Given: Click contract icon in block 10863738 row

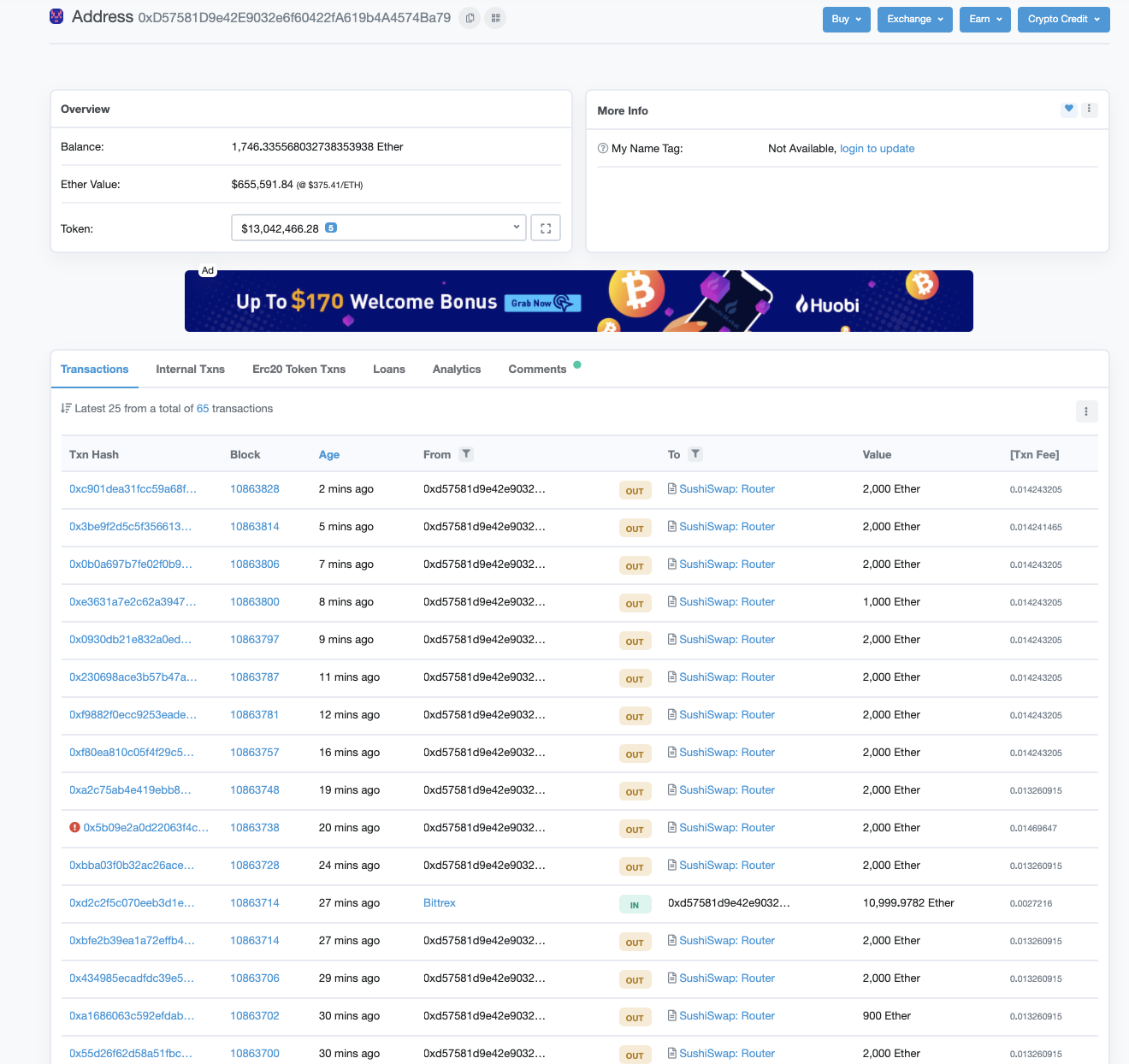Looking at the screenshot, I should coord(672,828).
